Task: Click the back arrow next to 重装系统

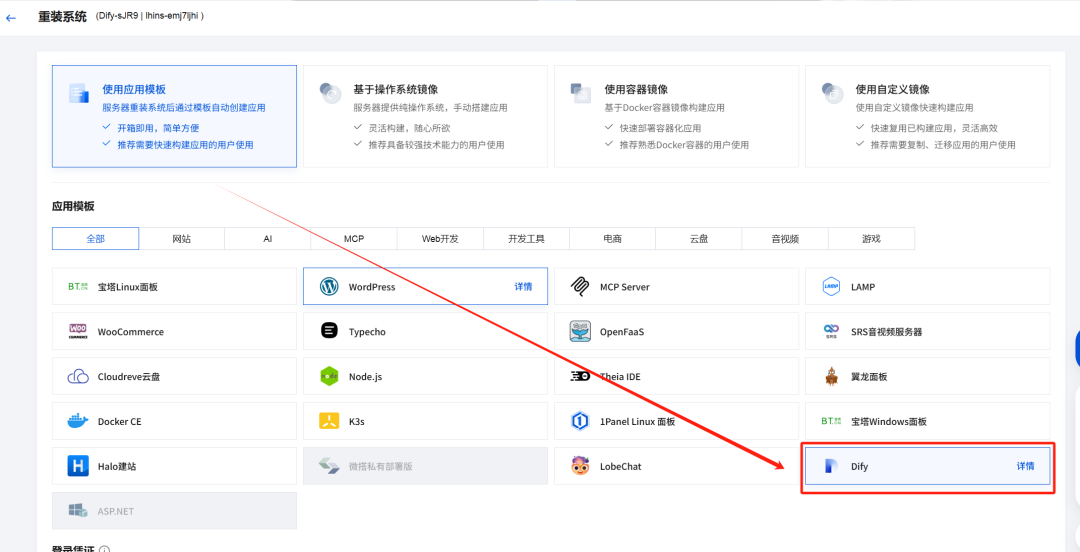Action: [x=10, y=18]
